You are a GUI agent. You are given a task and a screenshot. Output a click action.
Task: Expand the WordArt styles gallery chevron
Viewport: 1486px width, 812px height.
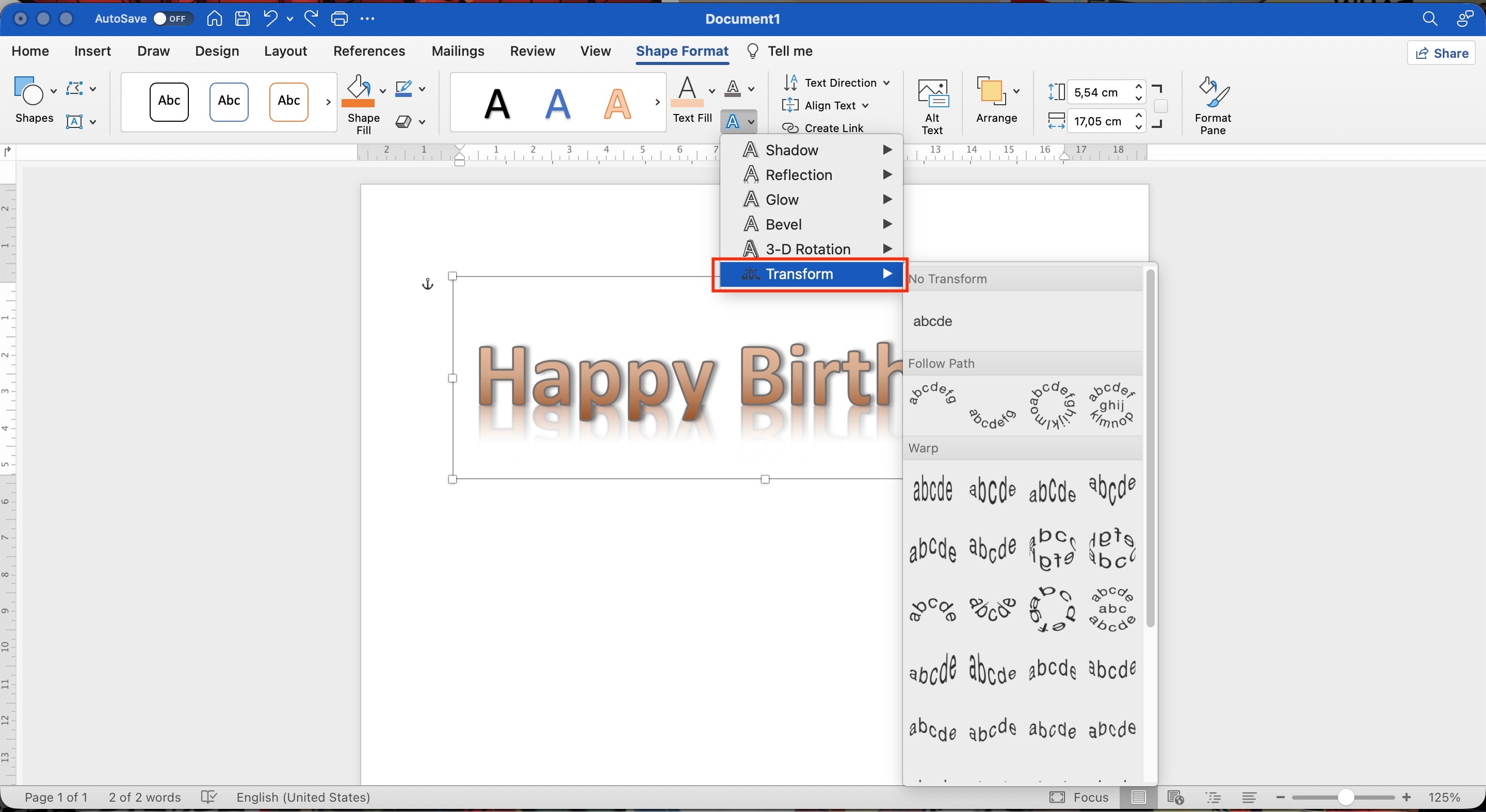(x=657, y=102)
